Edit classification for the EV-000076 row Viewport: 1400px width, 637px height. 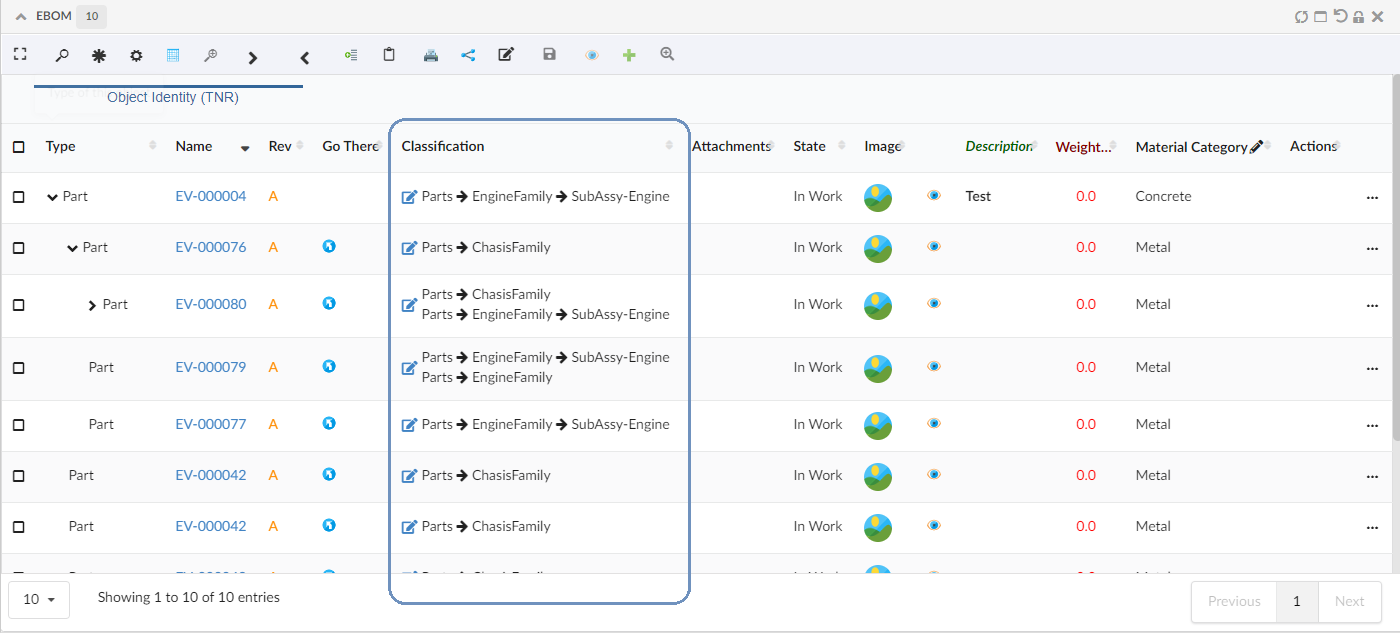[408, 248]
